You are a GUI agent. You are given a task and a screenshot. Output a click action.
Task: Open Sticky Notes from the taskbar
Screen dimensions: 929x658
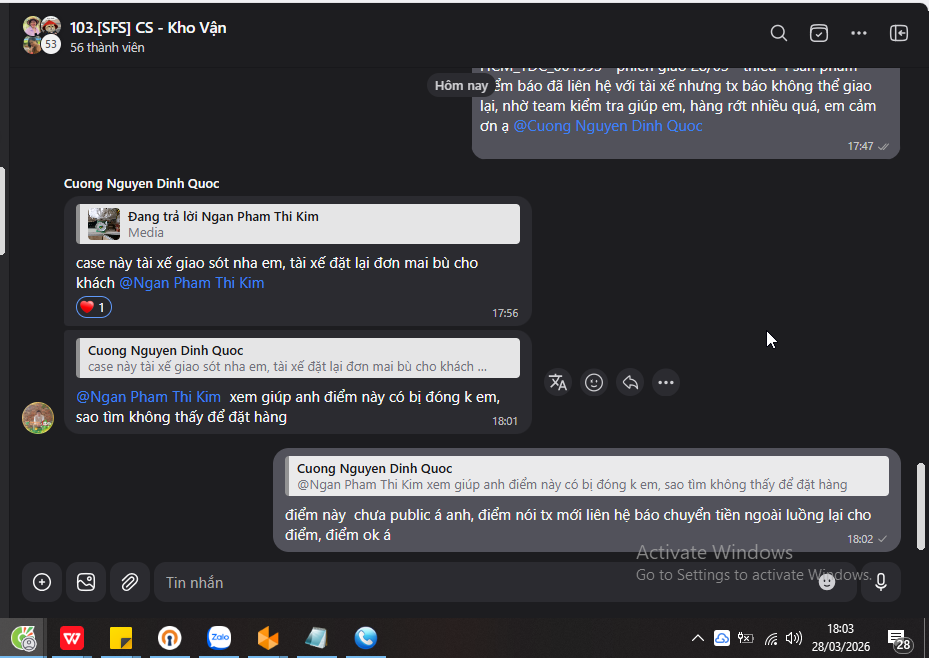pyautogui.click(x=120, y=638)
